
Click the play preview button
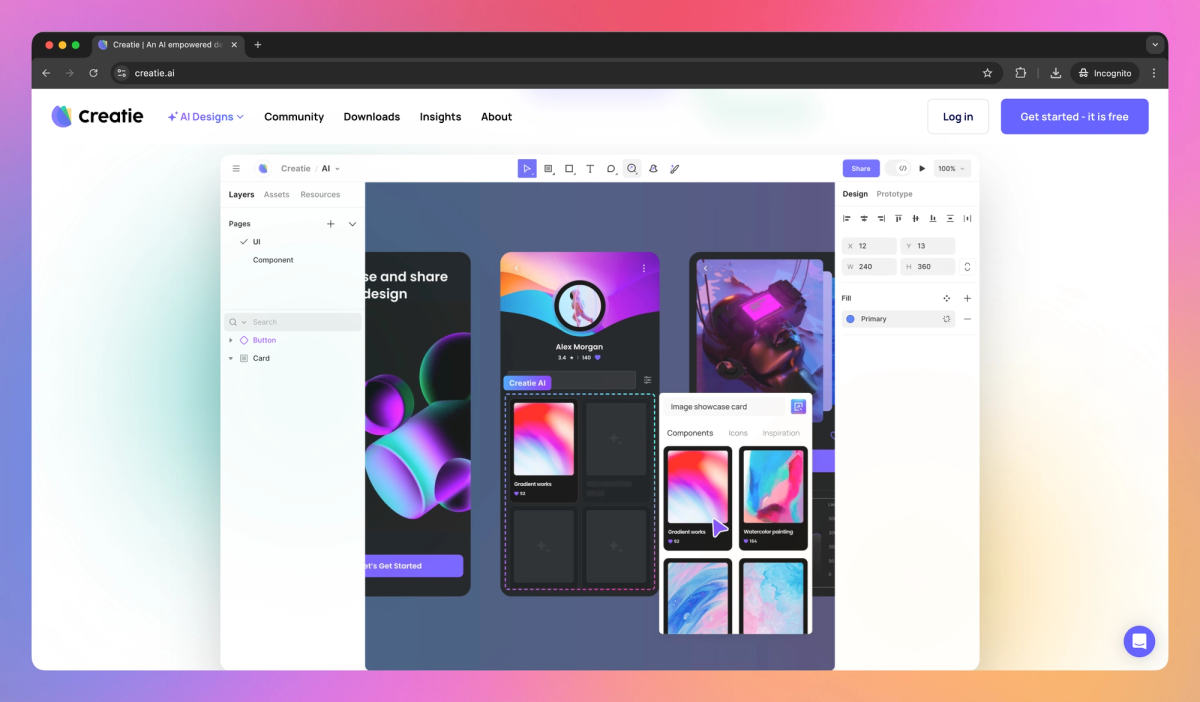[922, 169]
